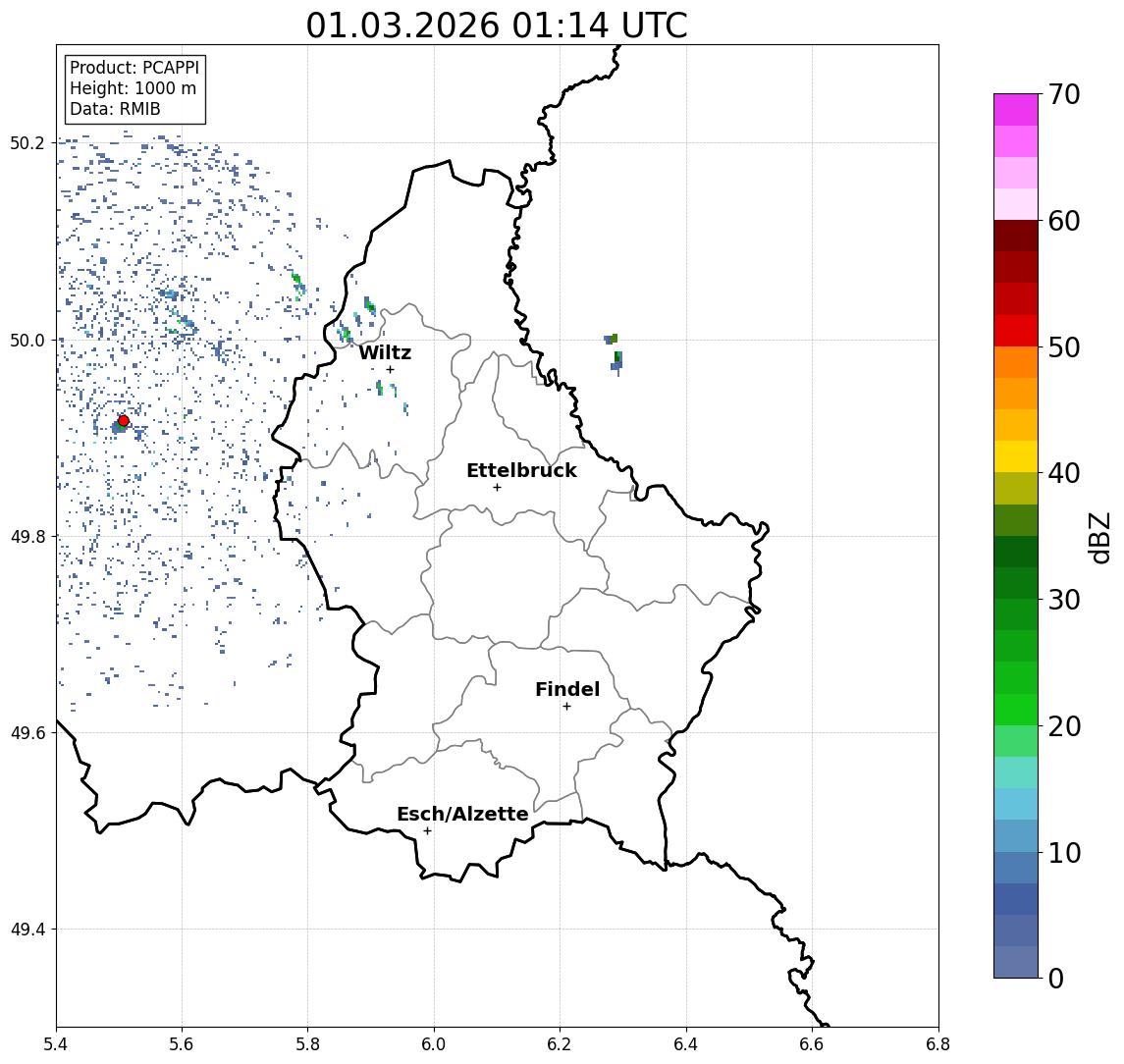Click the colorbar label "70"
1124x1064 pixels.
pos(1064,94)
